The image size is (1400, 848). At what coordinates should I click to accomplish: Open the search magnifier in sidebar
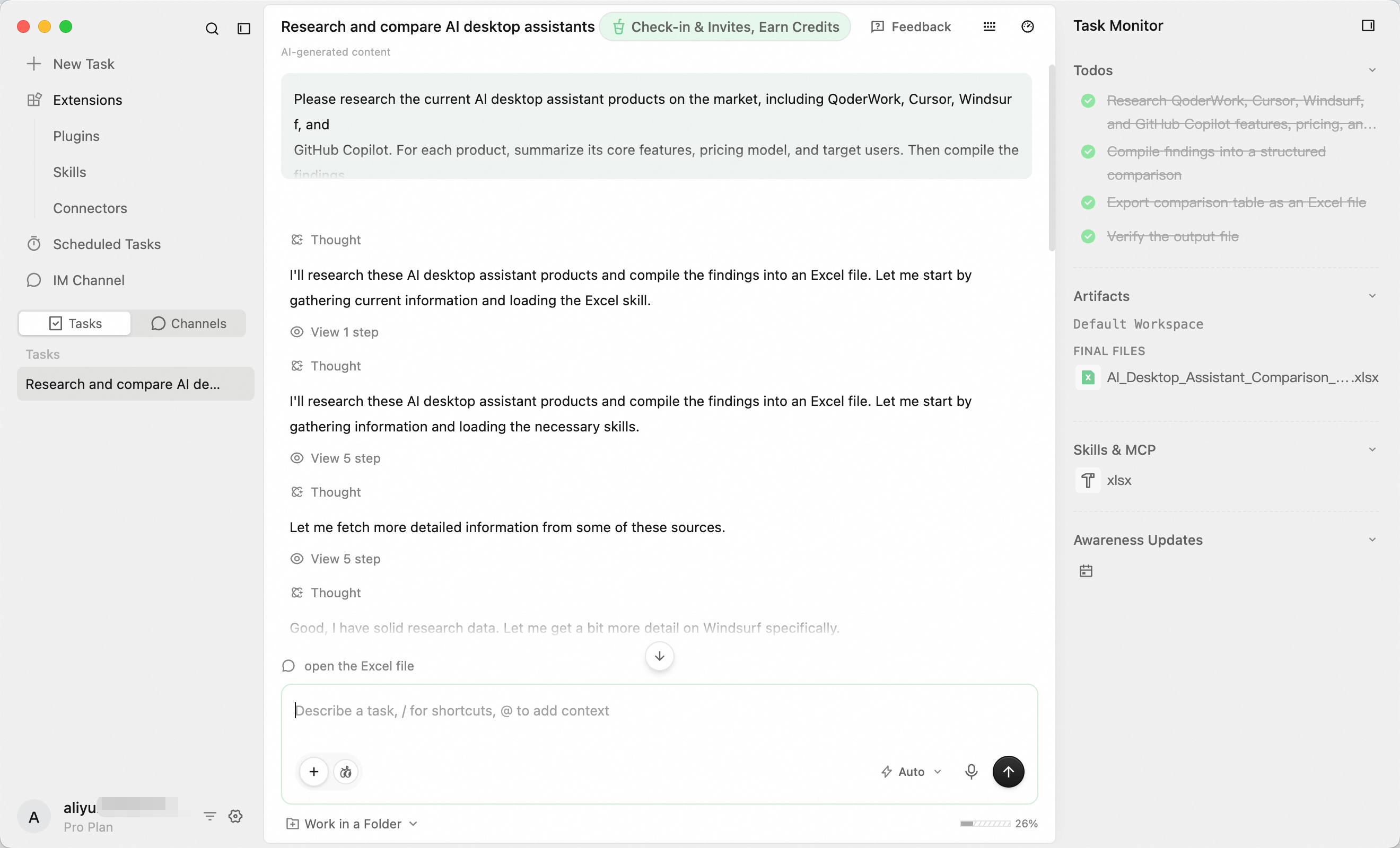[212, 29]
